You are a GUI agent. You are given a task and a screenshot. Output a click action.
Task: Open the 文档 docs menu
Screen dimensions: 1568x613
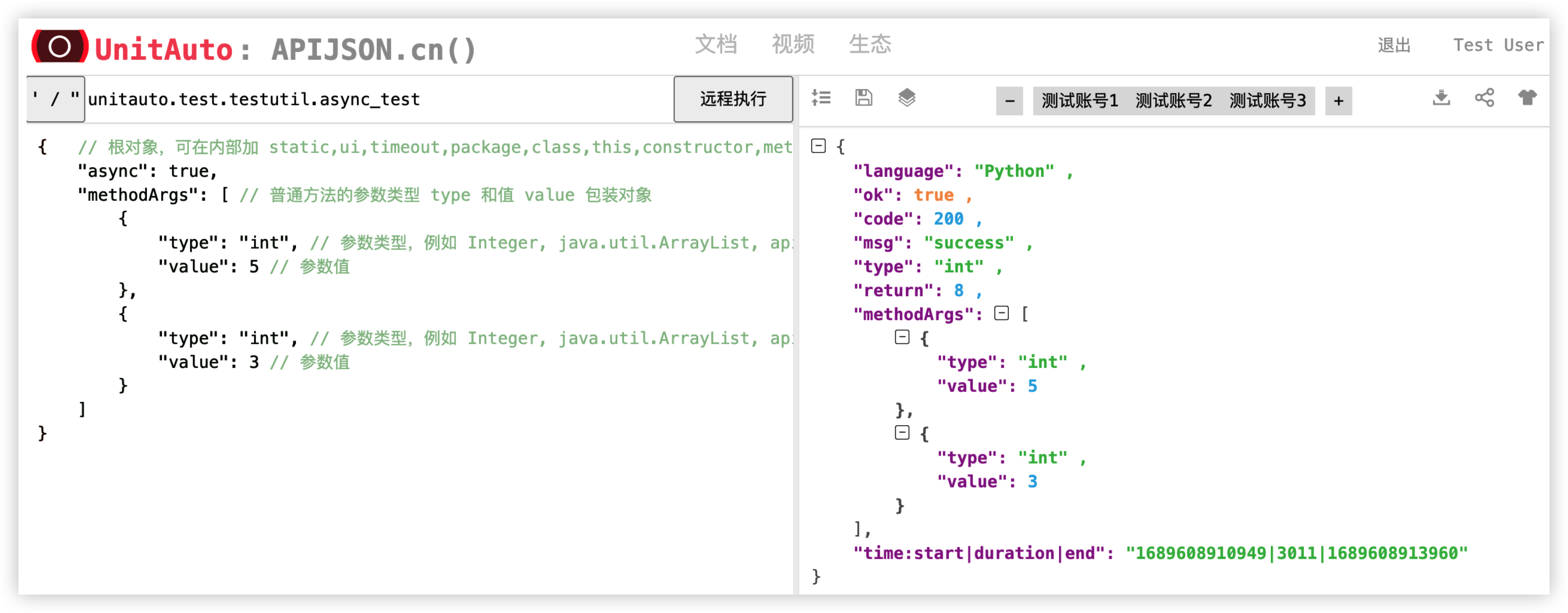pos(716,45)
